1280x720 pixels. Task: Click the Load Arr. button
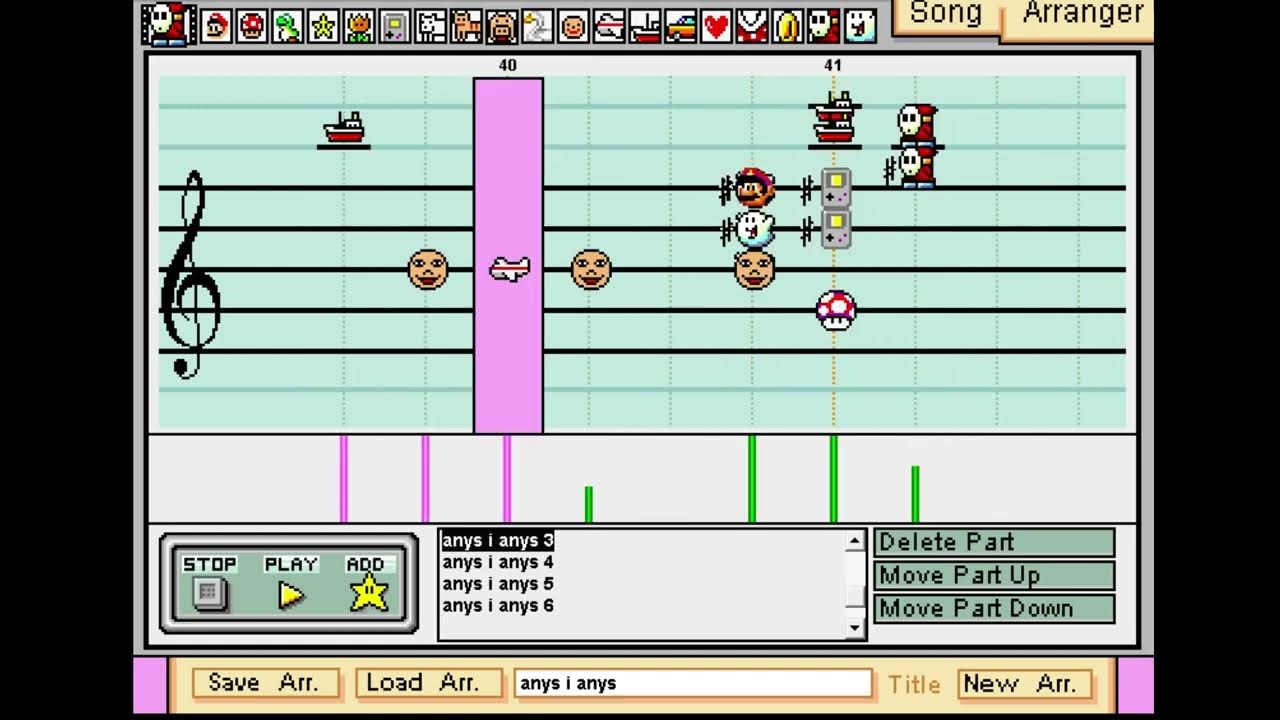pyautogui.click(x=428, y=683)
